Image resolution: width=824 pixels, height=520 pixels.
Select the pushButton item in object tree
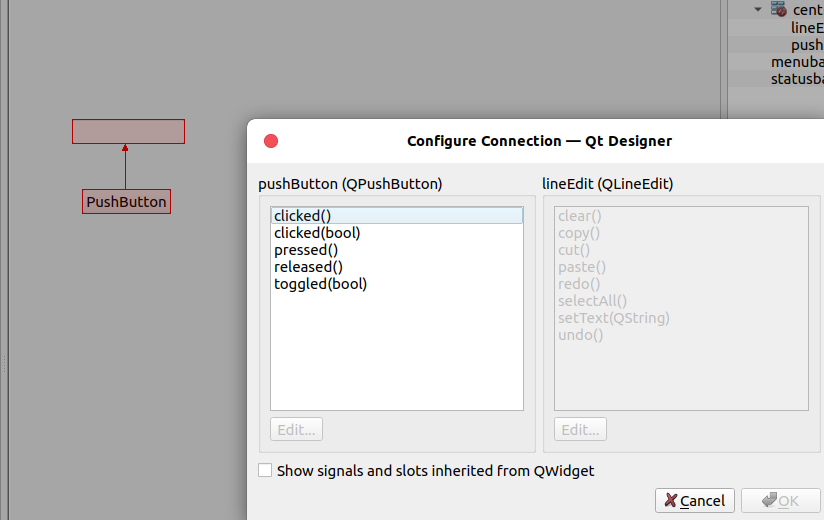coord(807,45)
